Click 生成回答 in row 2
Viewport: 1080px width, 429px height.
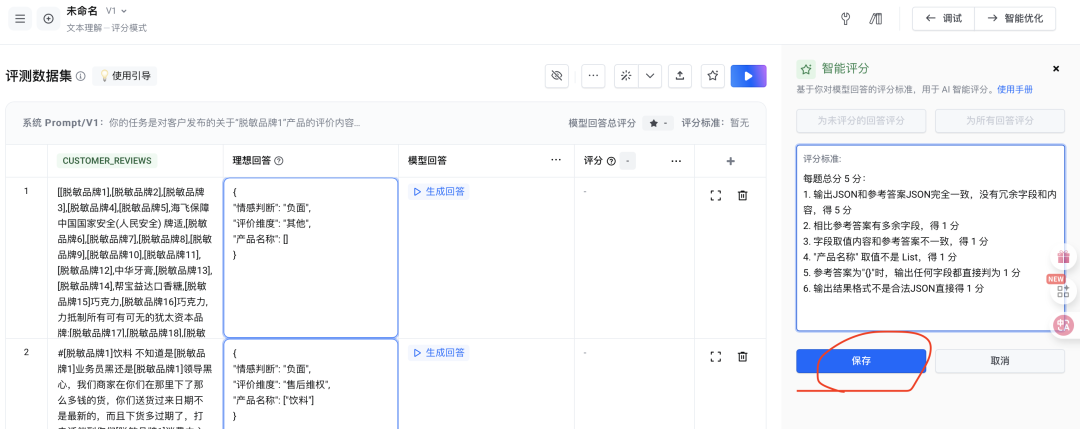(439, 353)
